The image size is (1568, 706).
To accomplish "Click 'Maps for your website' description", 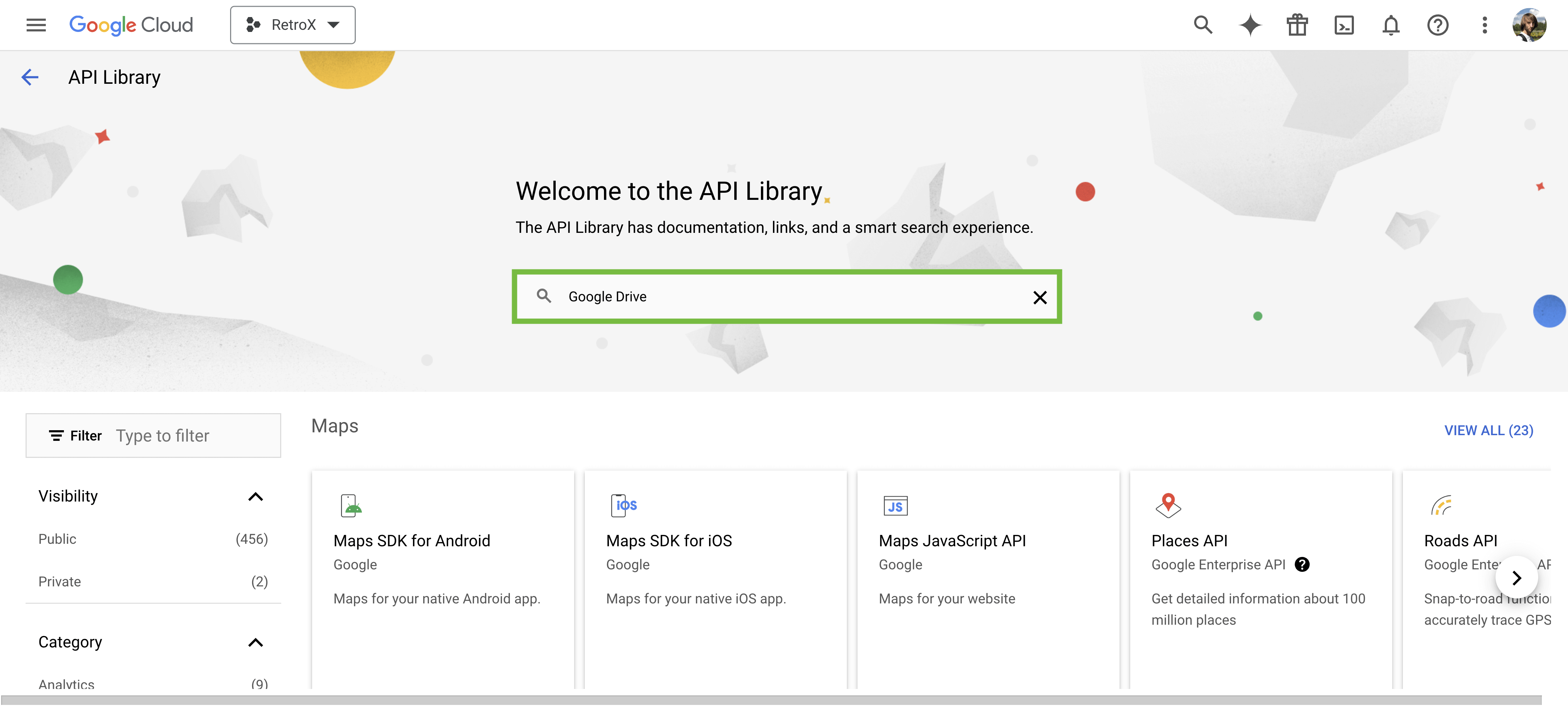I will [947, 599].
